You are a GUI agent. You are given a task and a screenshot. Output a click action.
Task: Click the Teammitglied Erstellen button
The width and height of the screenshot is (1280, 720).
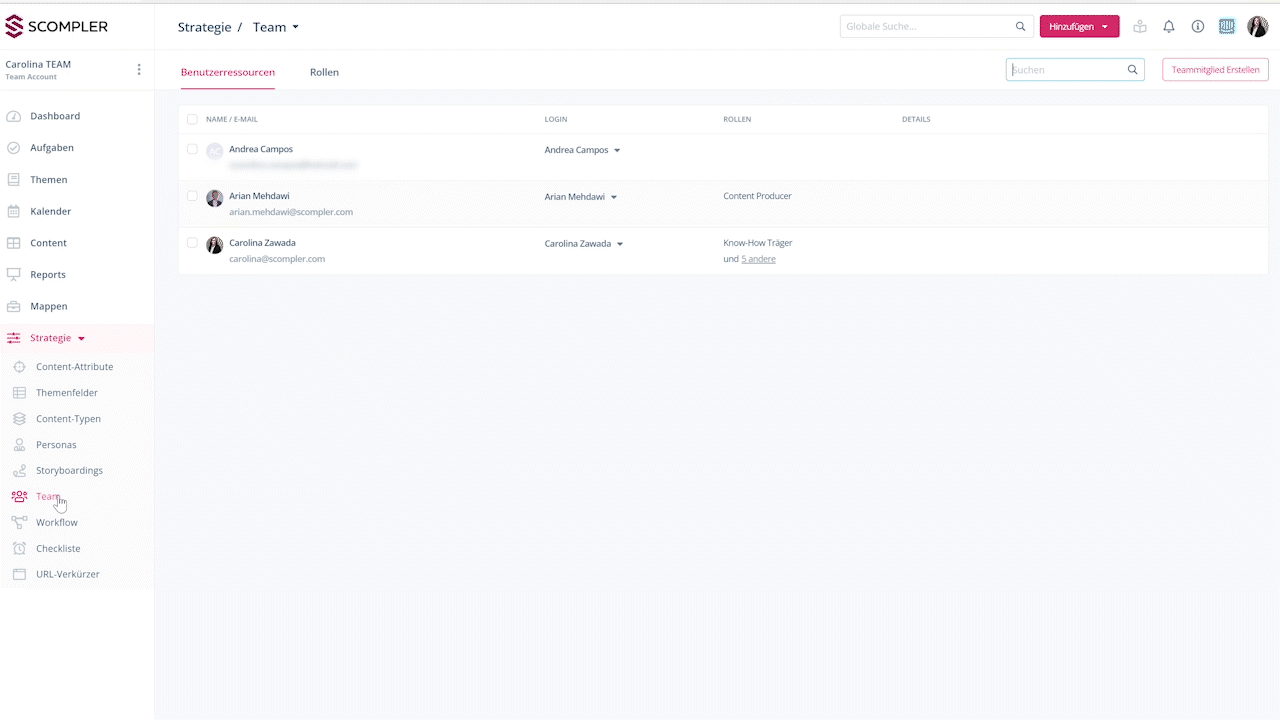click(x=1214, y=70)
